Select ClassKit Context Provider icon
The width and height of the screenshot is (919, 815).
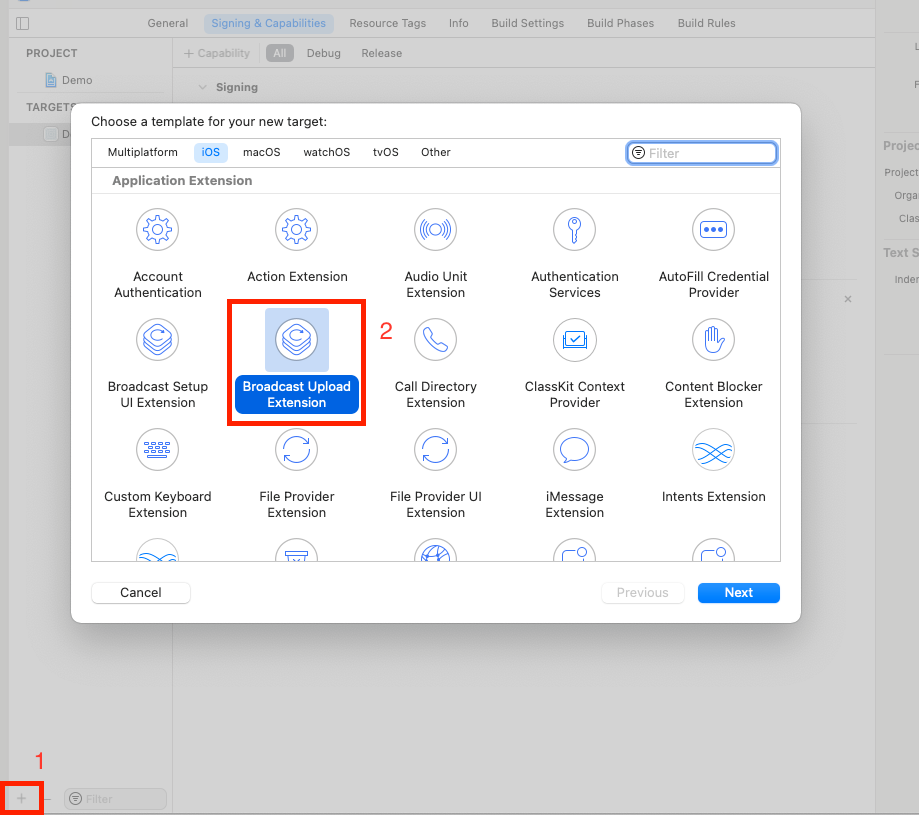point(574,339)
